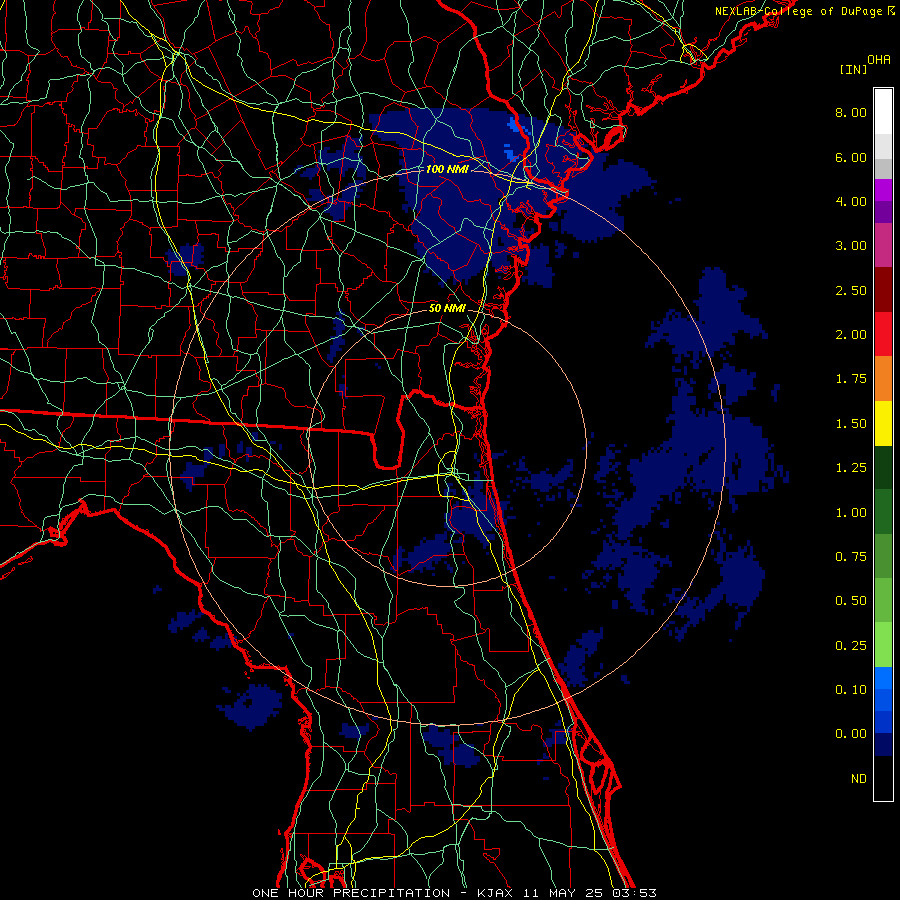Image resolution: width=900 pixels, height=900 pixels.
Task: Click the 1.00 legend value
Action: [x=851, y=513]
